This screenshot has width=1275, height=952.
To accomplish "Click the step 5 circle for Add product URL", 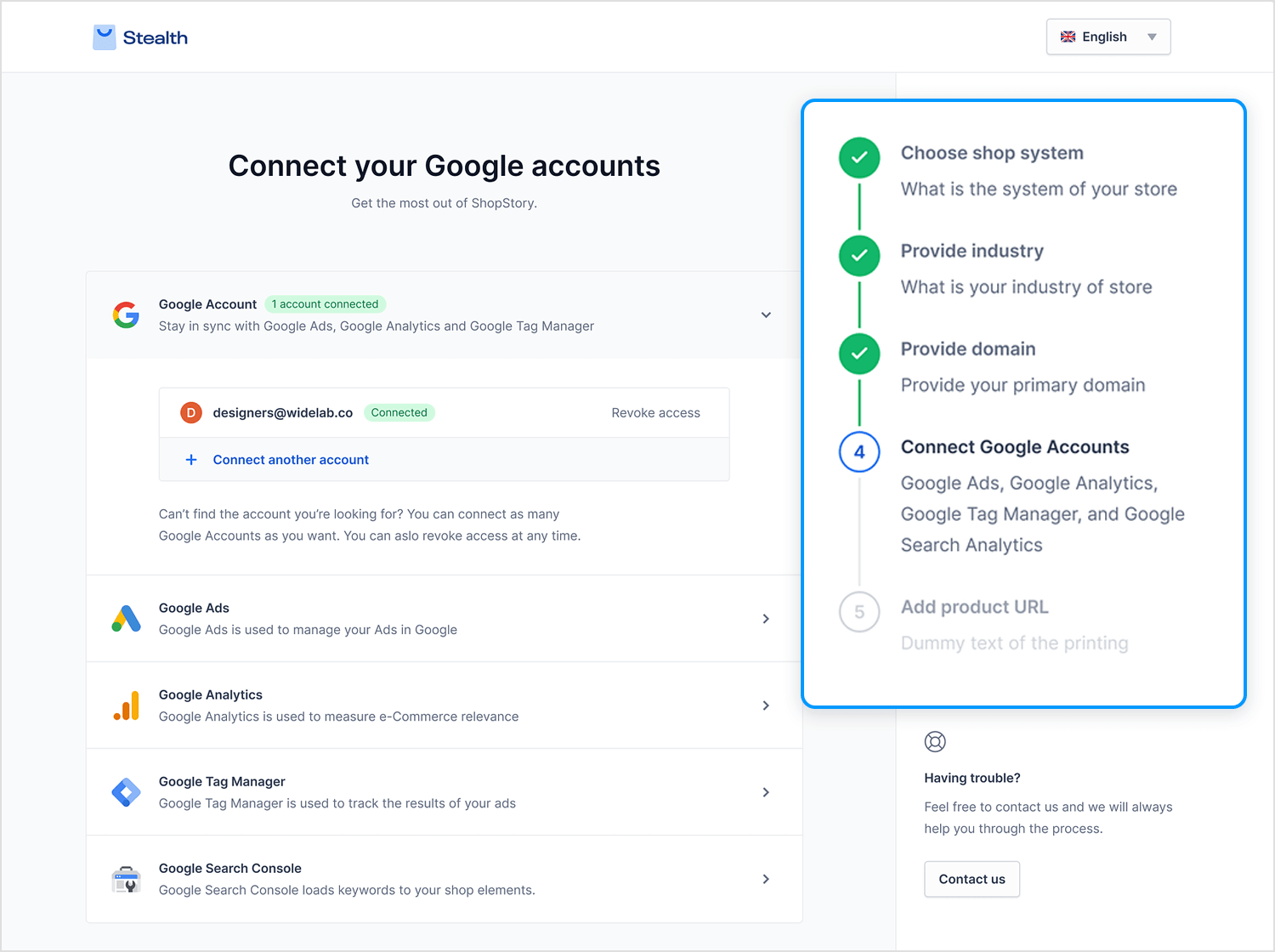I will tap(859, 612).
